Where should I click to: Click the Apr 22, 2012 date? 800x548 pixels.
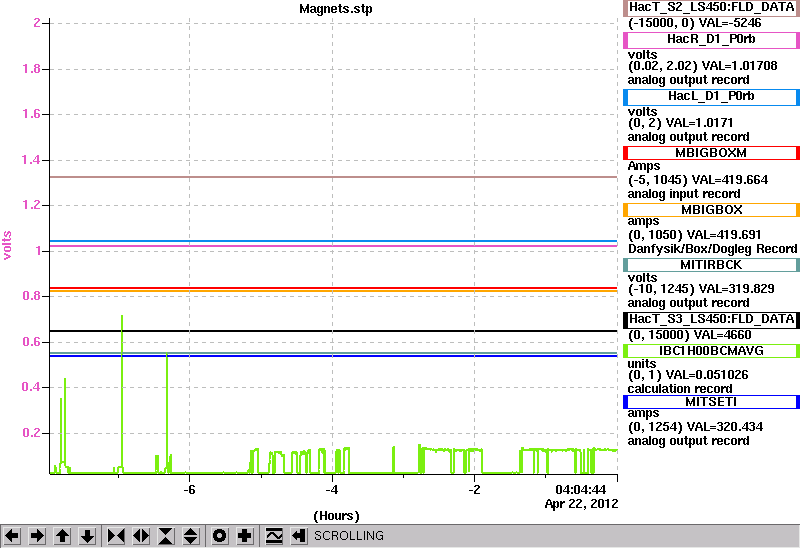click(x=581, y=504)
